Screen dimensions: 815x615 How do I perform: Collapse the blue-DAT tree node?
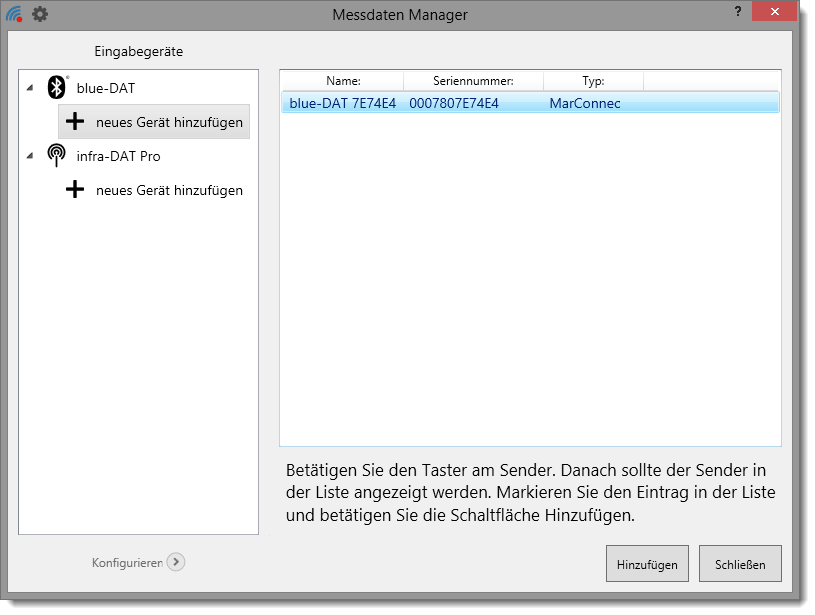point(30,88)
